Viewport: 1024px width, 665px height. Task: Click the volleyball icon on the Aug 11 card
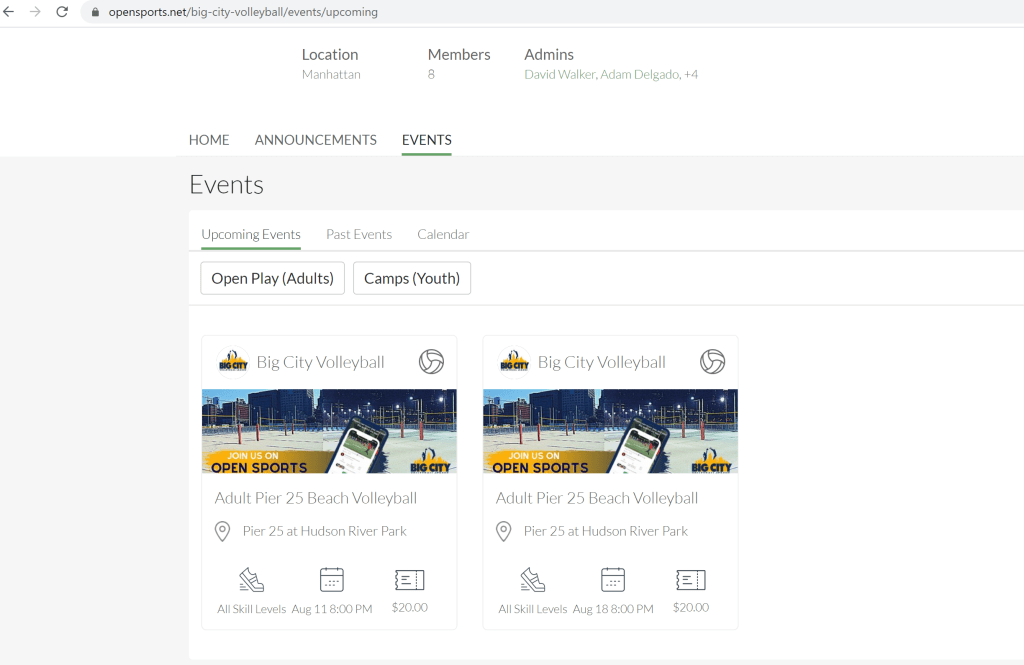tap(431, 361)
